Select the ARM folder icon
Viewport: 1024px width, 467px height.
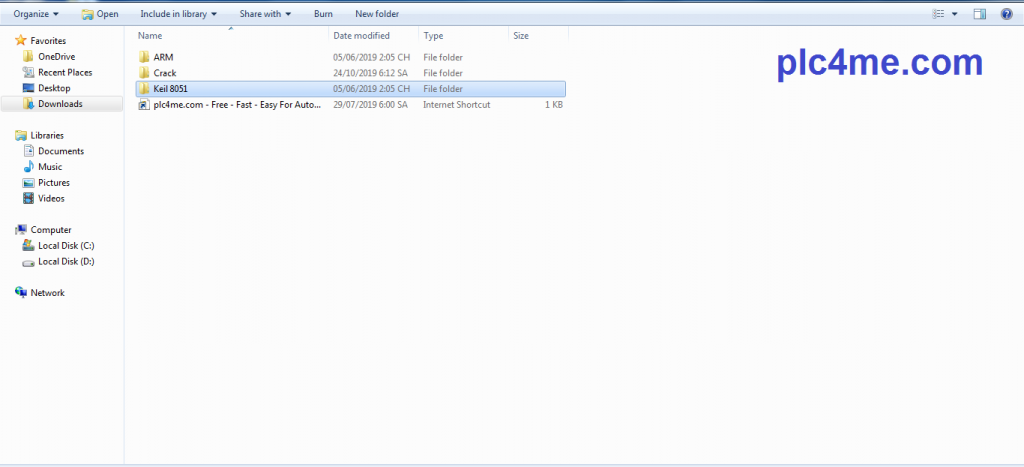[144, 57]
